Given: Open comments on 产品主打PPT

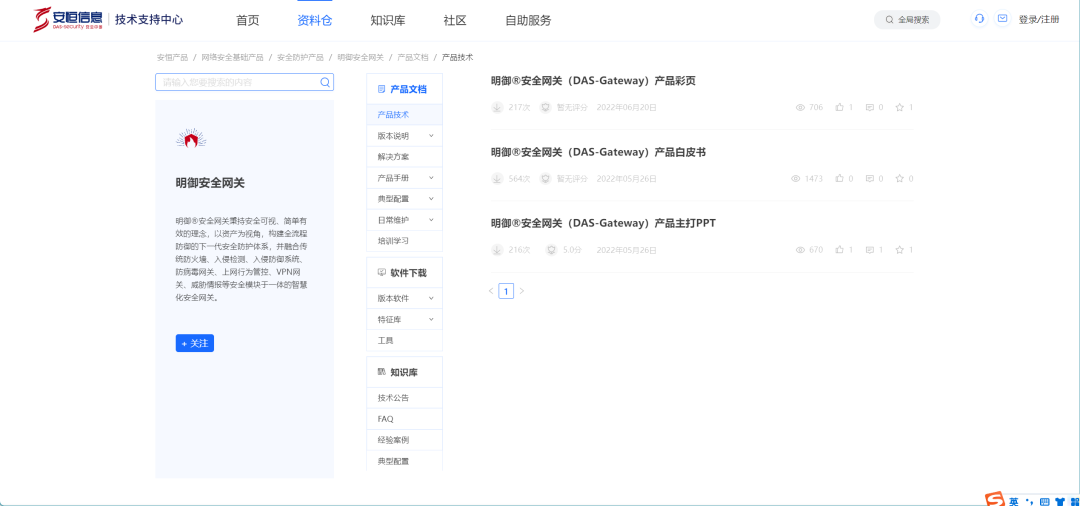Looking at the screenshot, I should (869, 250).
